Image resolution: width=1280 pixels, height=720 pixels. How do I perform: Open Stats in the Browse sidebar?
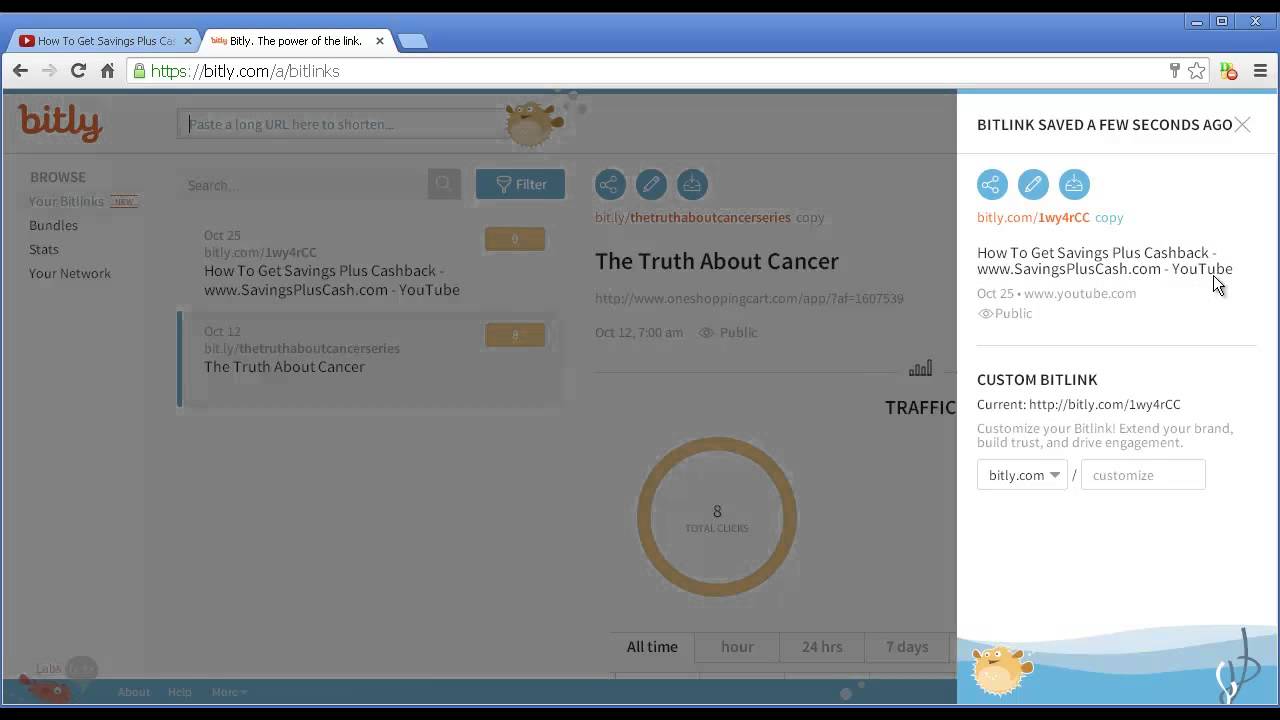[x=44, y=249]
